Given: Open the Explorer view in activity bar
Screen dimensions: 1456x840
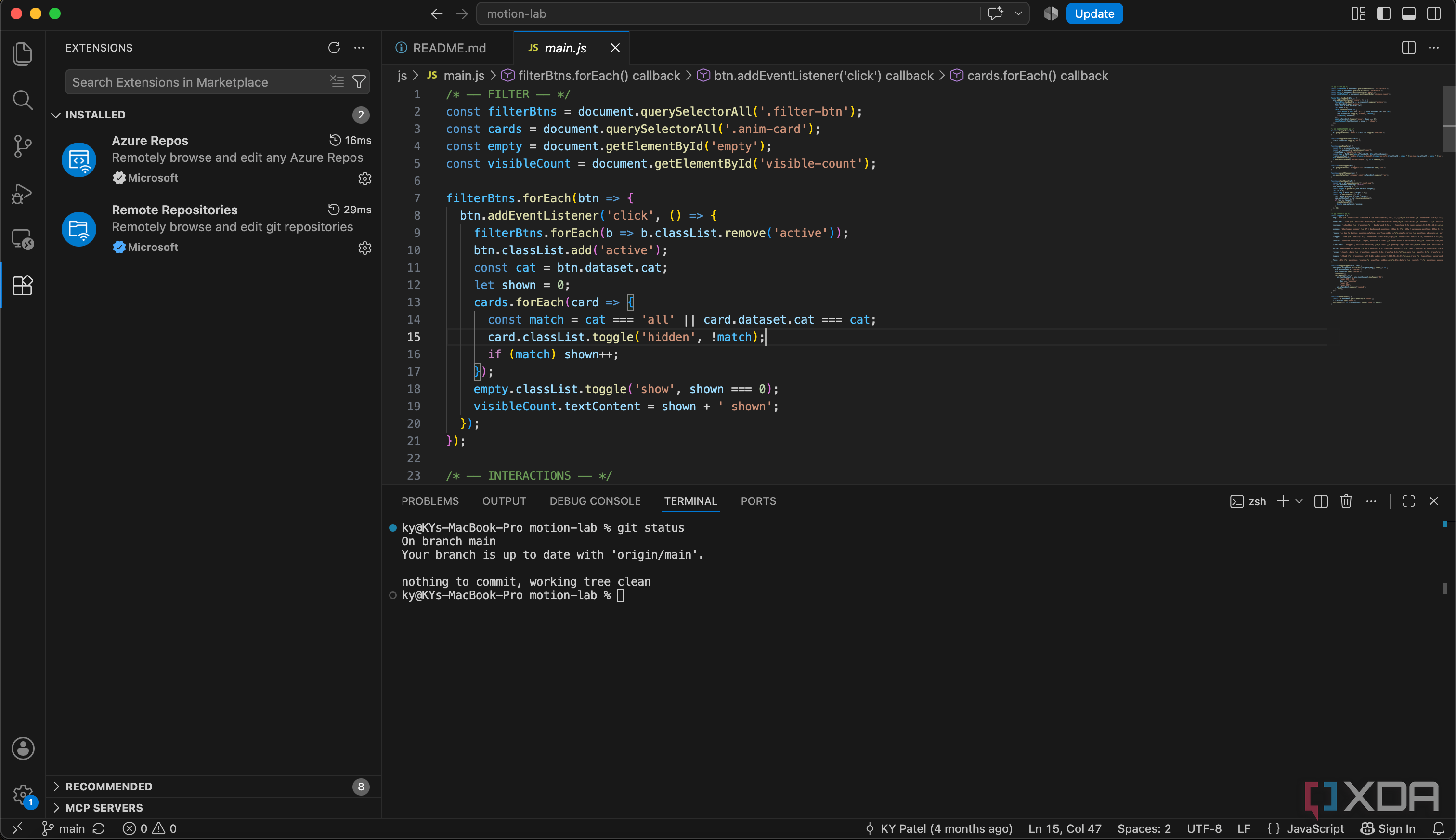Looking at the screenshot, I should [x=23, y=53].
